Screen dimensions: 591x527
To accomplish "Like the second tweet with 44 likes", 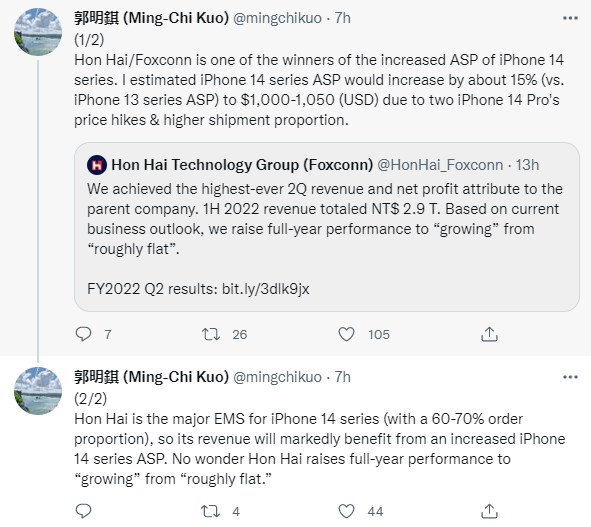I will click(x=346, y=511).
